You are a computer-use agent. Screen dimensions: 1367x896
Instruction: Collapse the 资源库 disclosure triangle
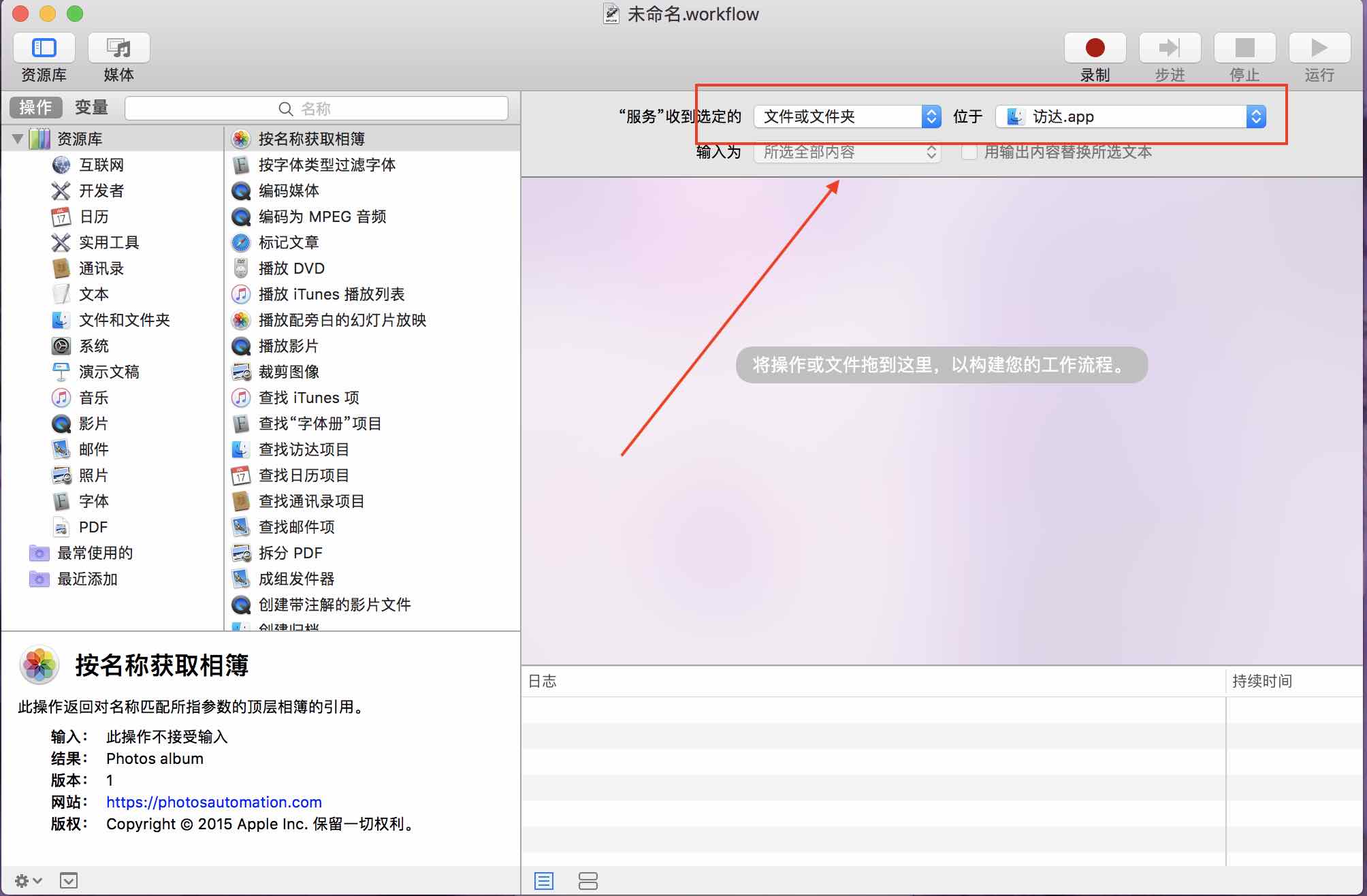tap(18, 139)
